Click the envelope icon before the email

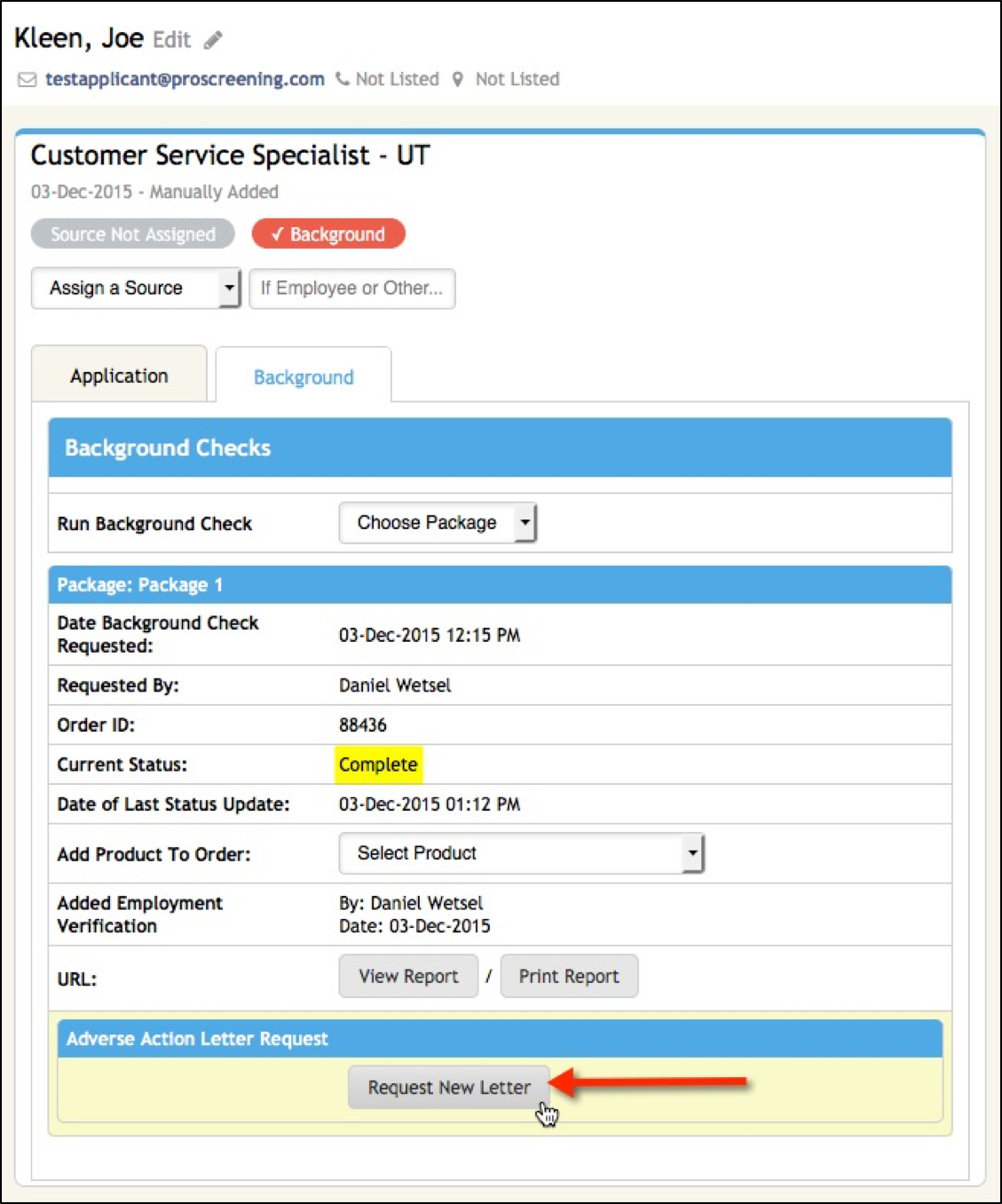pyautogui.click(x=28, y=80)
